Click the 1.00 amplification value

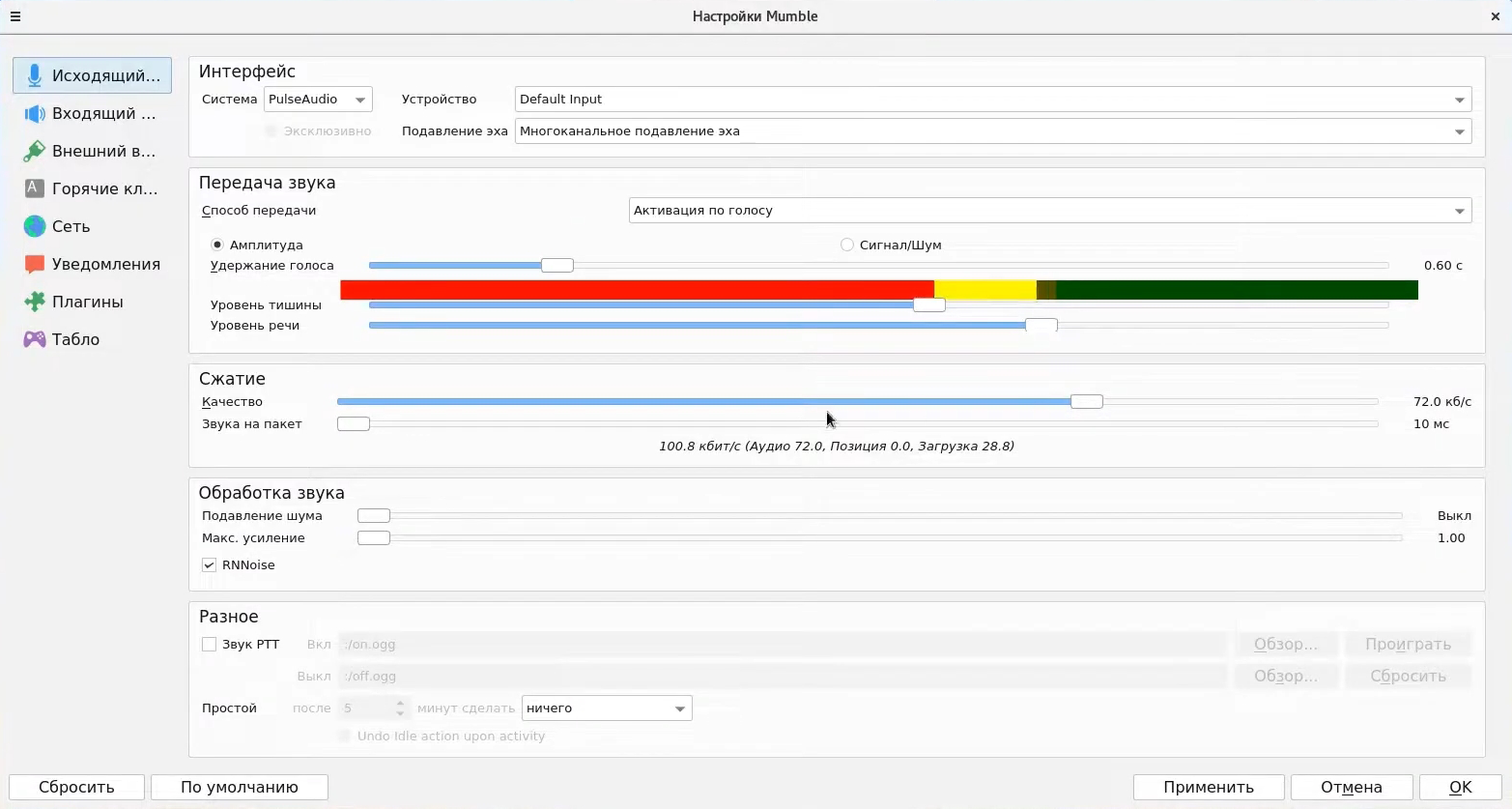click(x=1451, y=538)
